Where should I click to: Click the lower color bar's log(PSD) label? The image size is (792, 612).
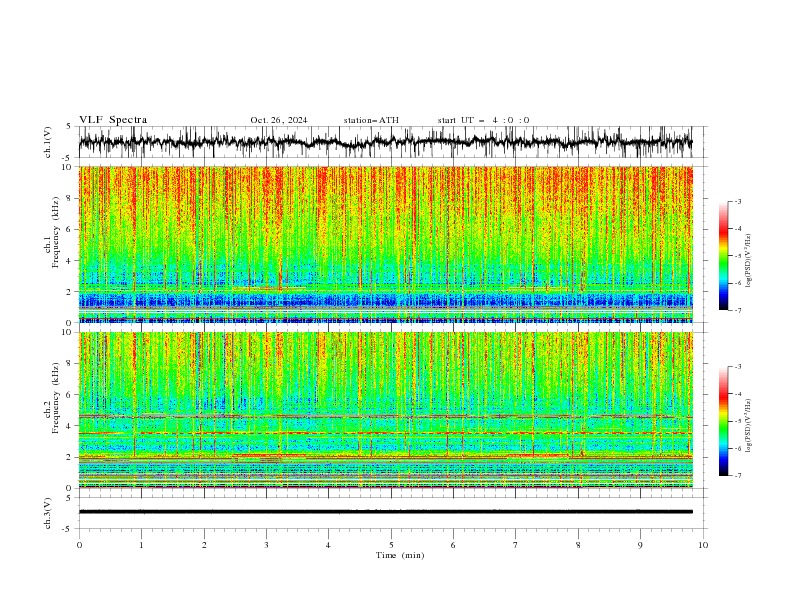(x=749, y=426)
